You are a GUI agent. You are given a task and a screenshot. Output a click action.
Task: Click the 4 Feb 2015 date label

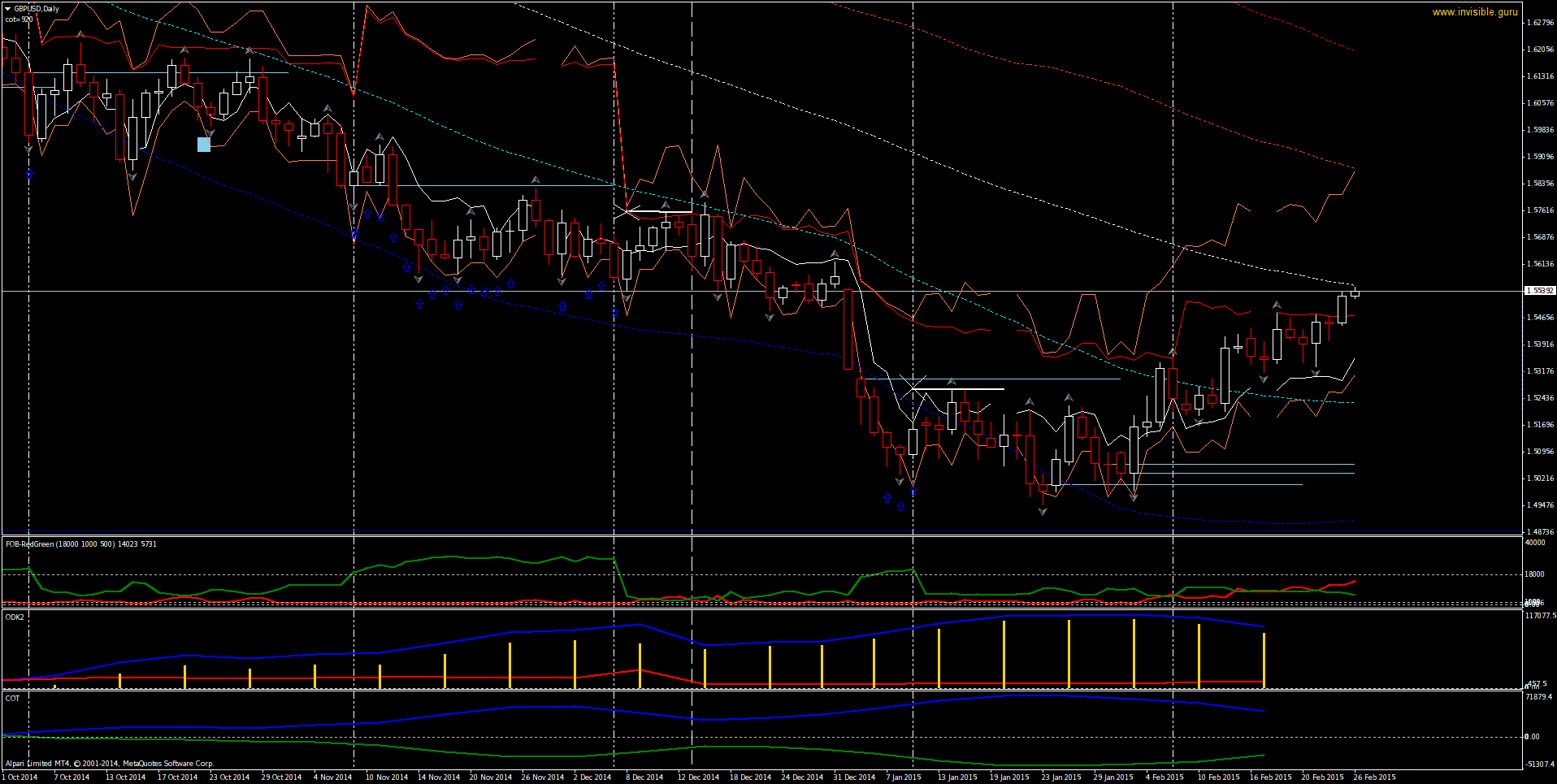[1164, 778]
